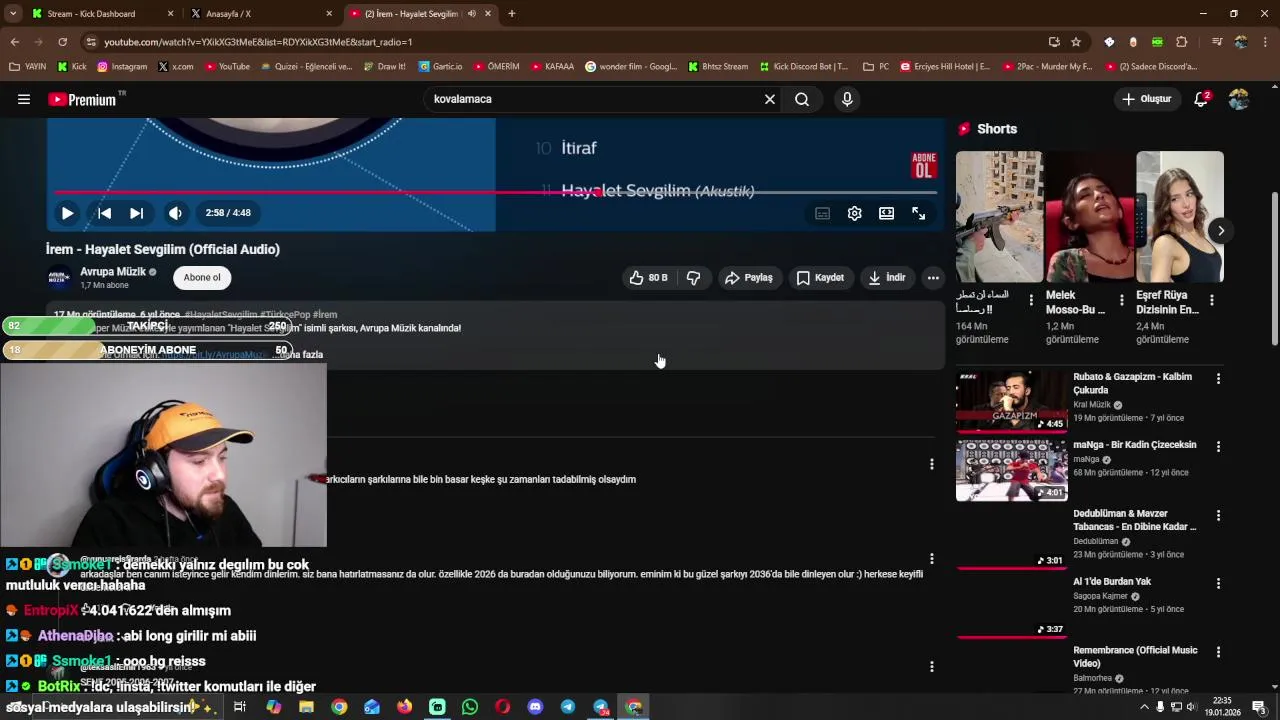Enter fullscreen mode in video player
Screen dimensions: 1280x720
point(919,213)
